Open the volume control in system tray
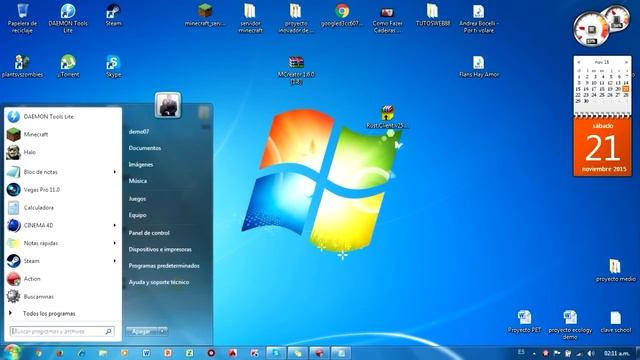 click(591, 353)
